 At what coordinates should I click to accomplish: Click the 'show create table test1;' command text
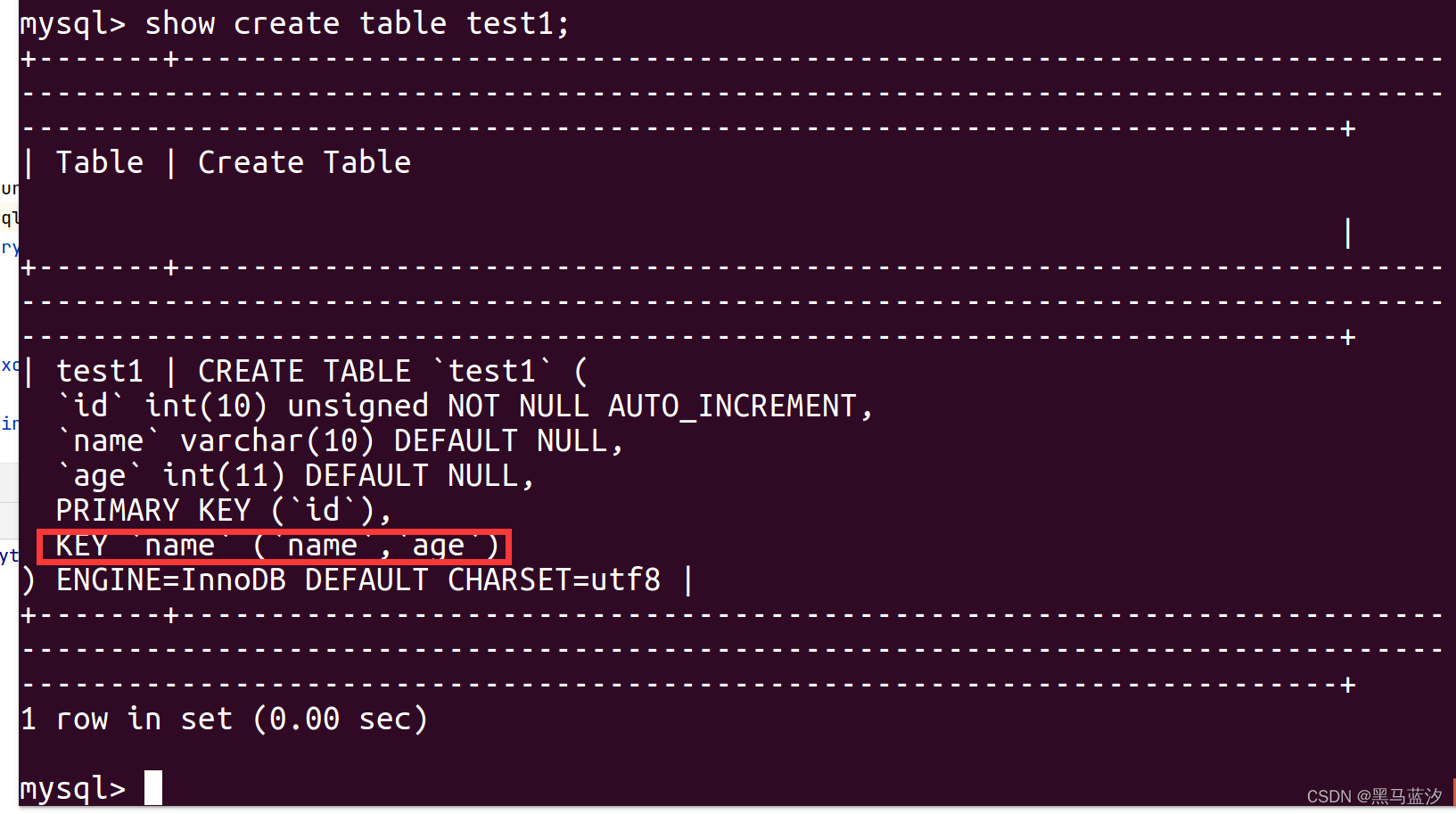357,23
